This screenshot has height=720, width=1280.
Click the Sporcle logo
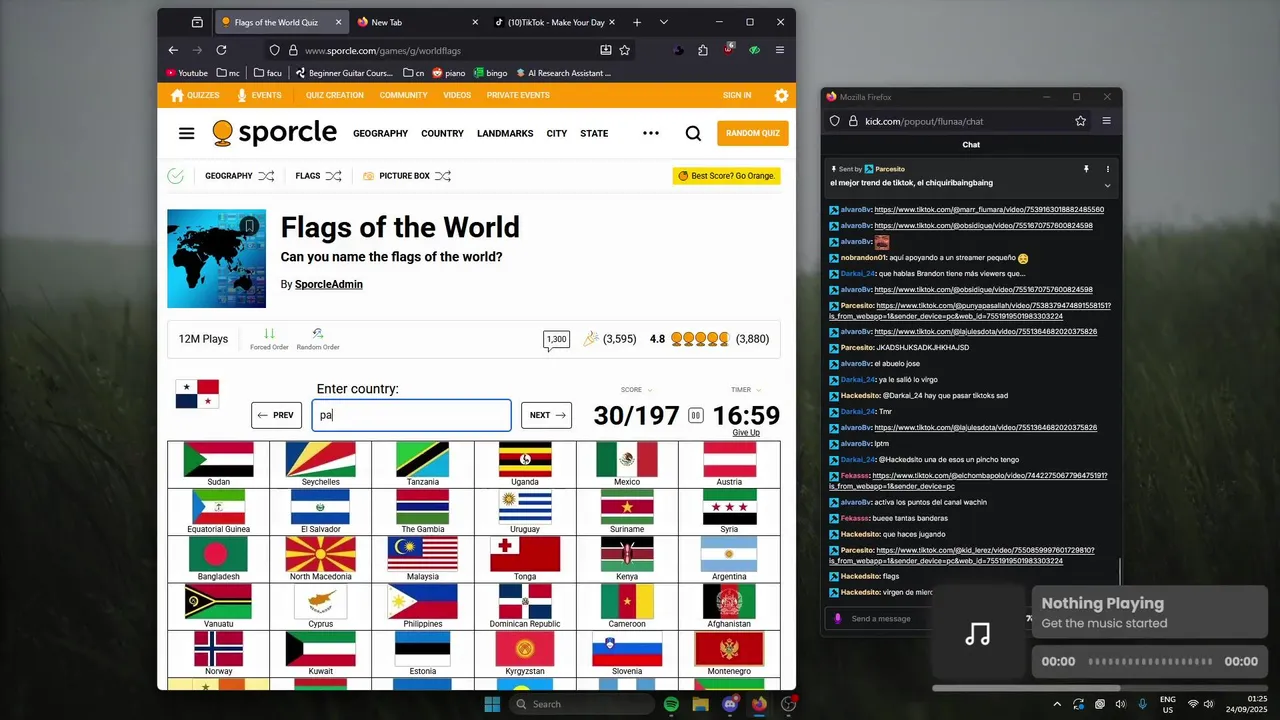[274, 133]
